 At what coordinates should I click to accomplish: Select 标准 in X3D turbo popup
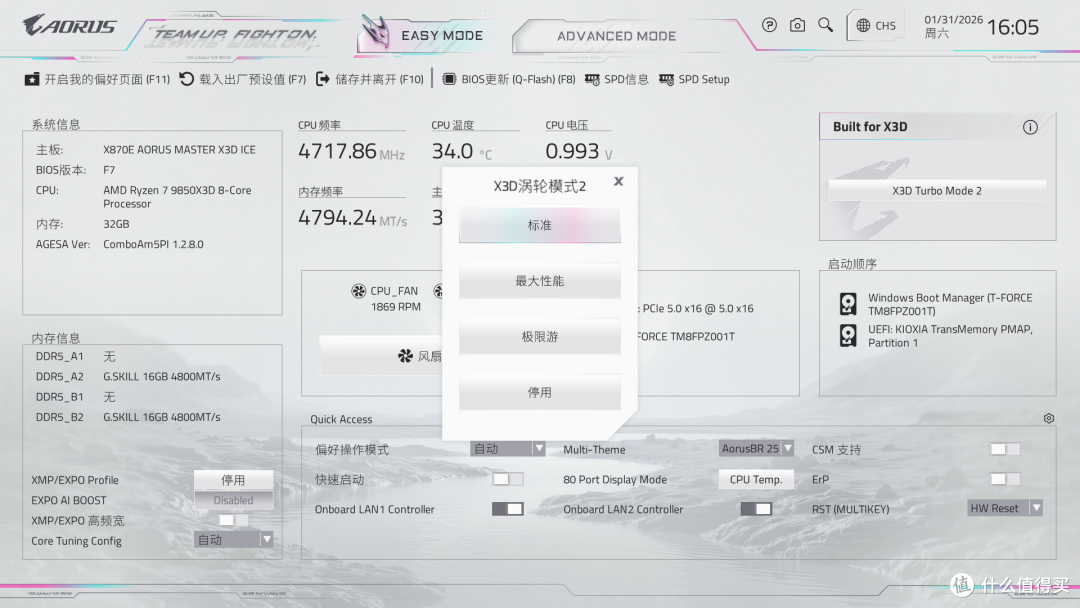pos(539,224)
